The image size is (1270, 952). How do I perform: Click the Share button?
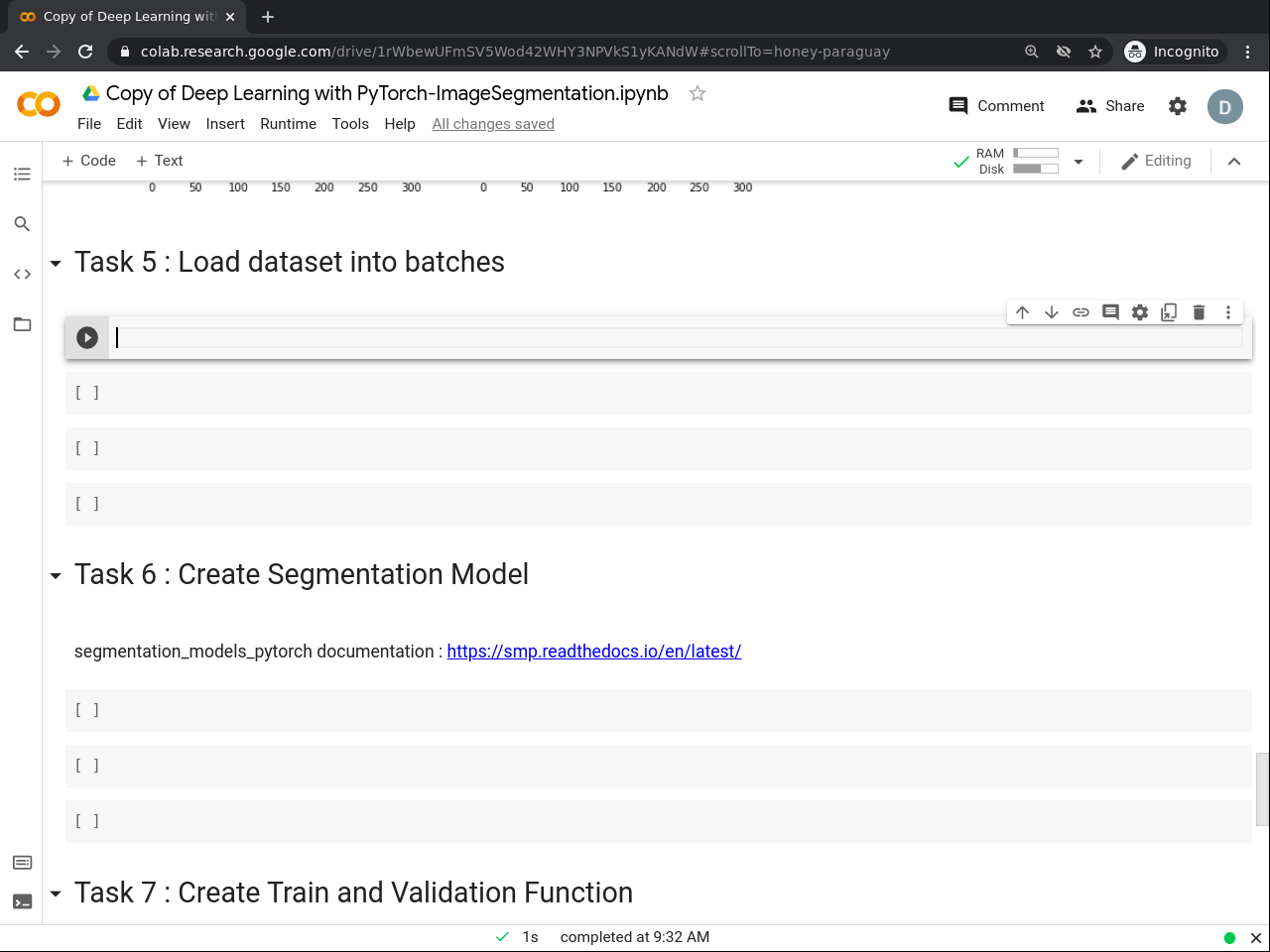point(1110,106)
